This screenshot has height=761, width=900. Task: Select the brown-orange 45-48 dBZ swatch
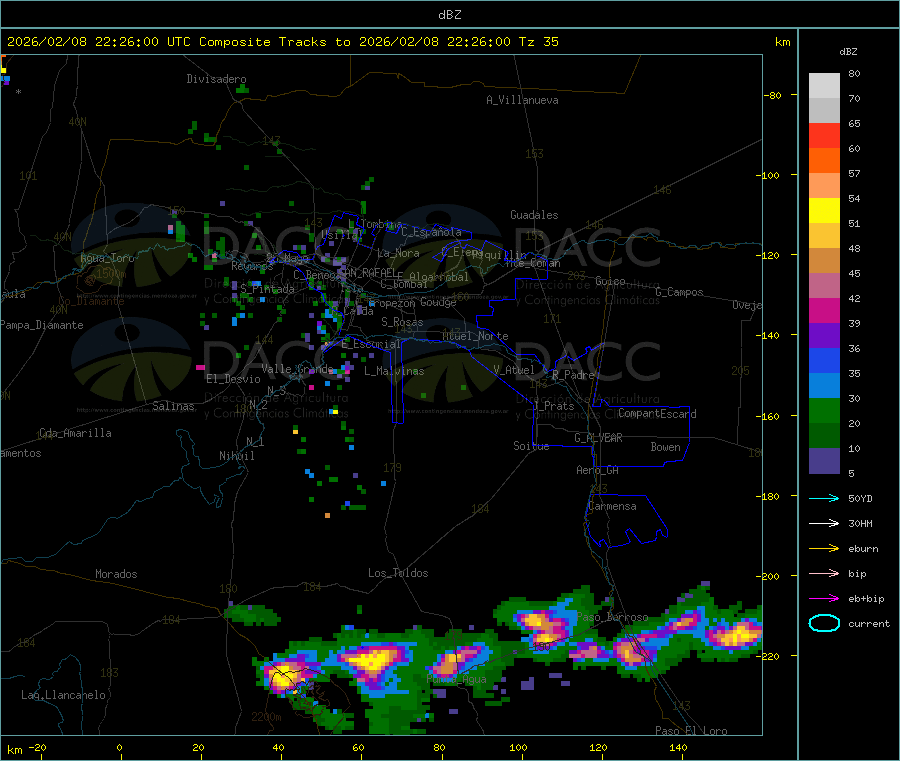point(824,261)
